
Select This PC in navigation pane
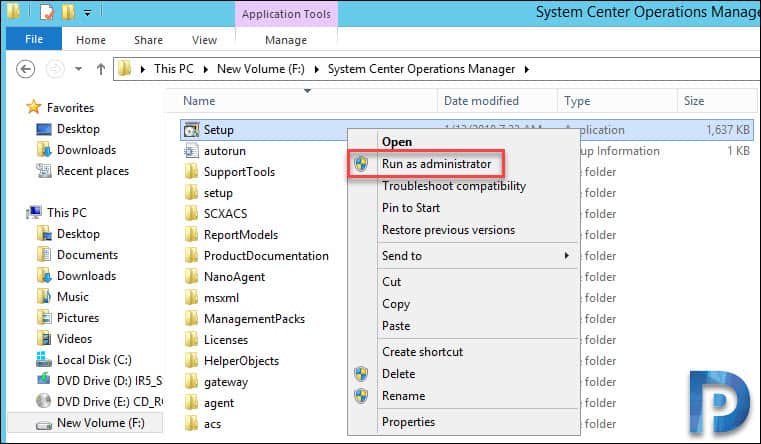click(66, 213)
